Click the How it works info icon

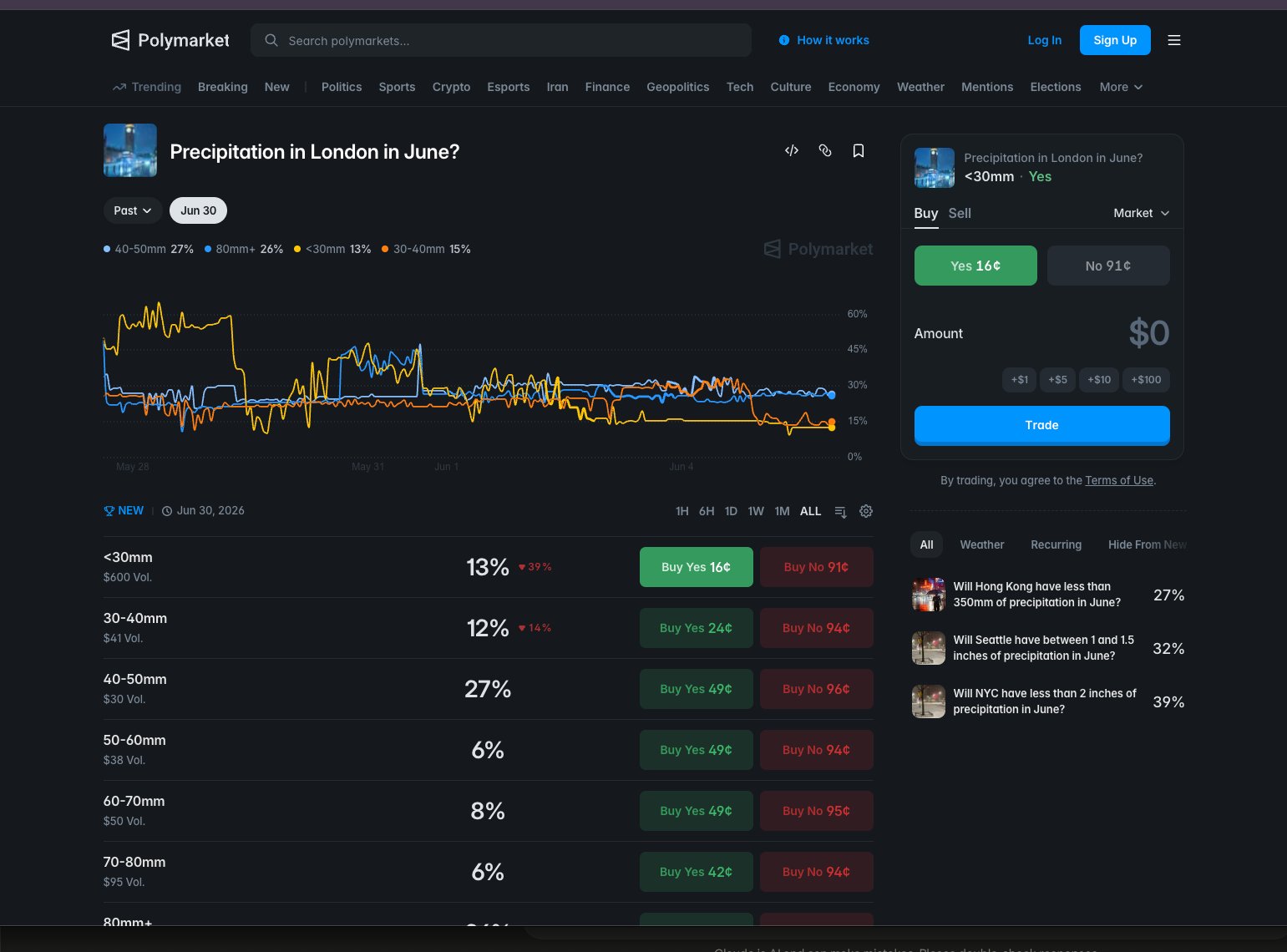tap(784, 40)
